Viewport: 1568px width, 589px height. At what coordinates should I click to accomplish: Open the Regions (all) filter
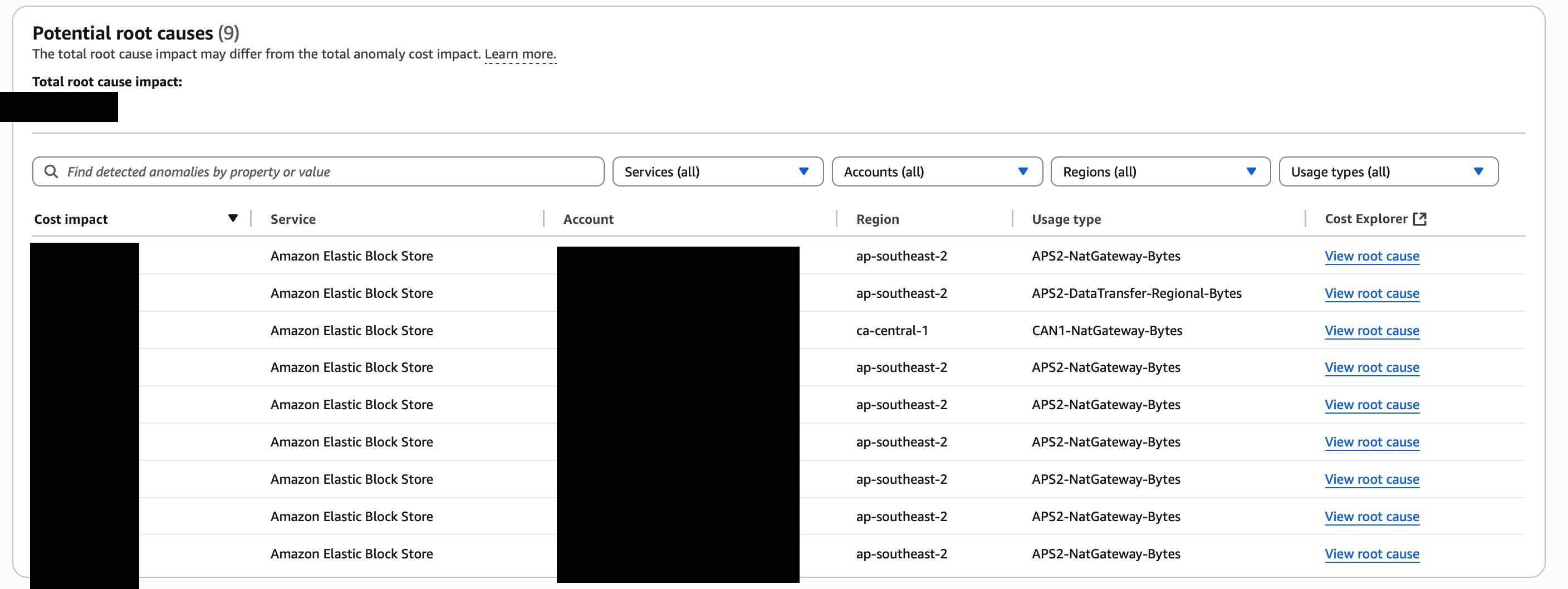pos(1160,171)
